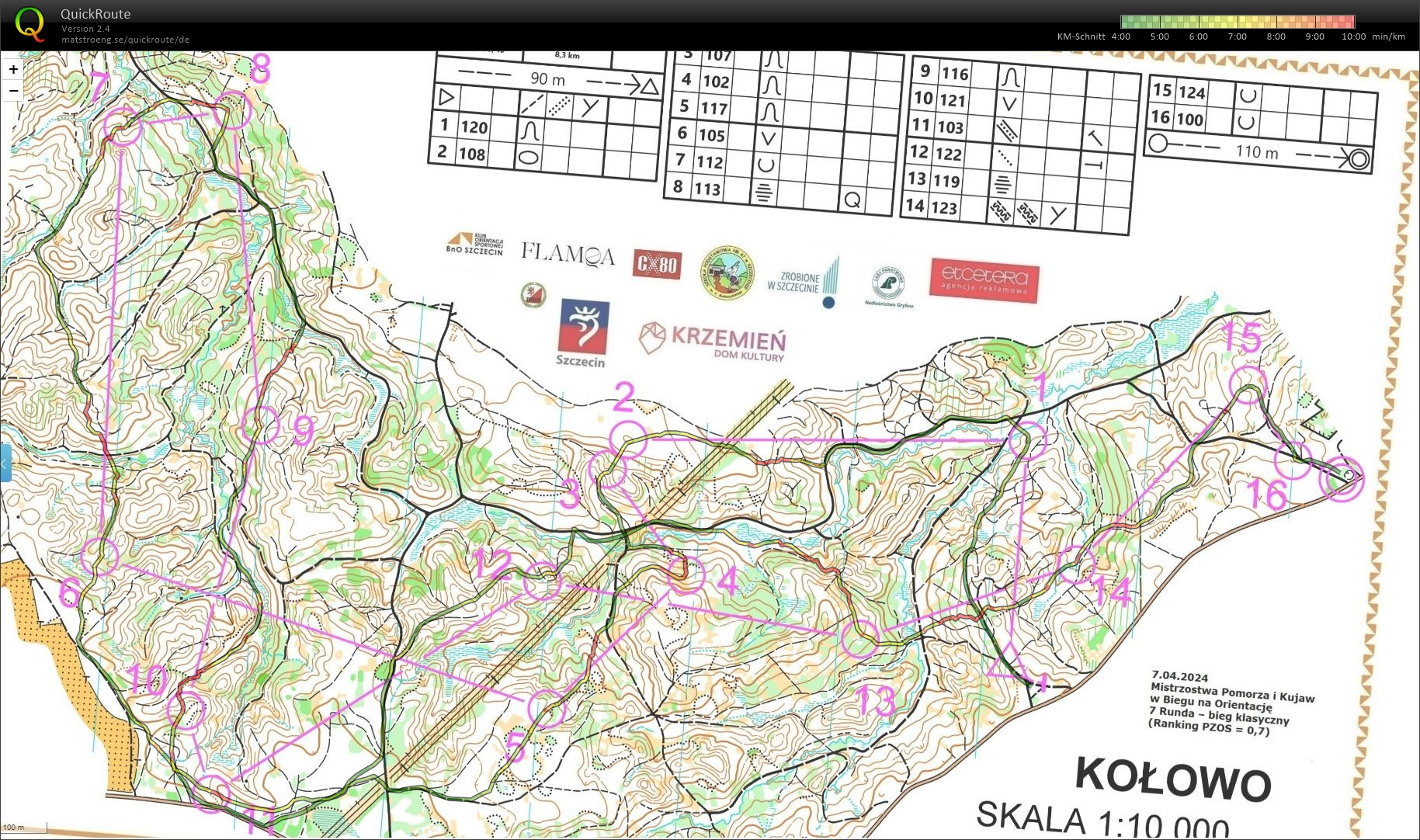Click control circle 9 on the course
This screenshot has height=840, width=1420.
click(x=260, y=425)
